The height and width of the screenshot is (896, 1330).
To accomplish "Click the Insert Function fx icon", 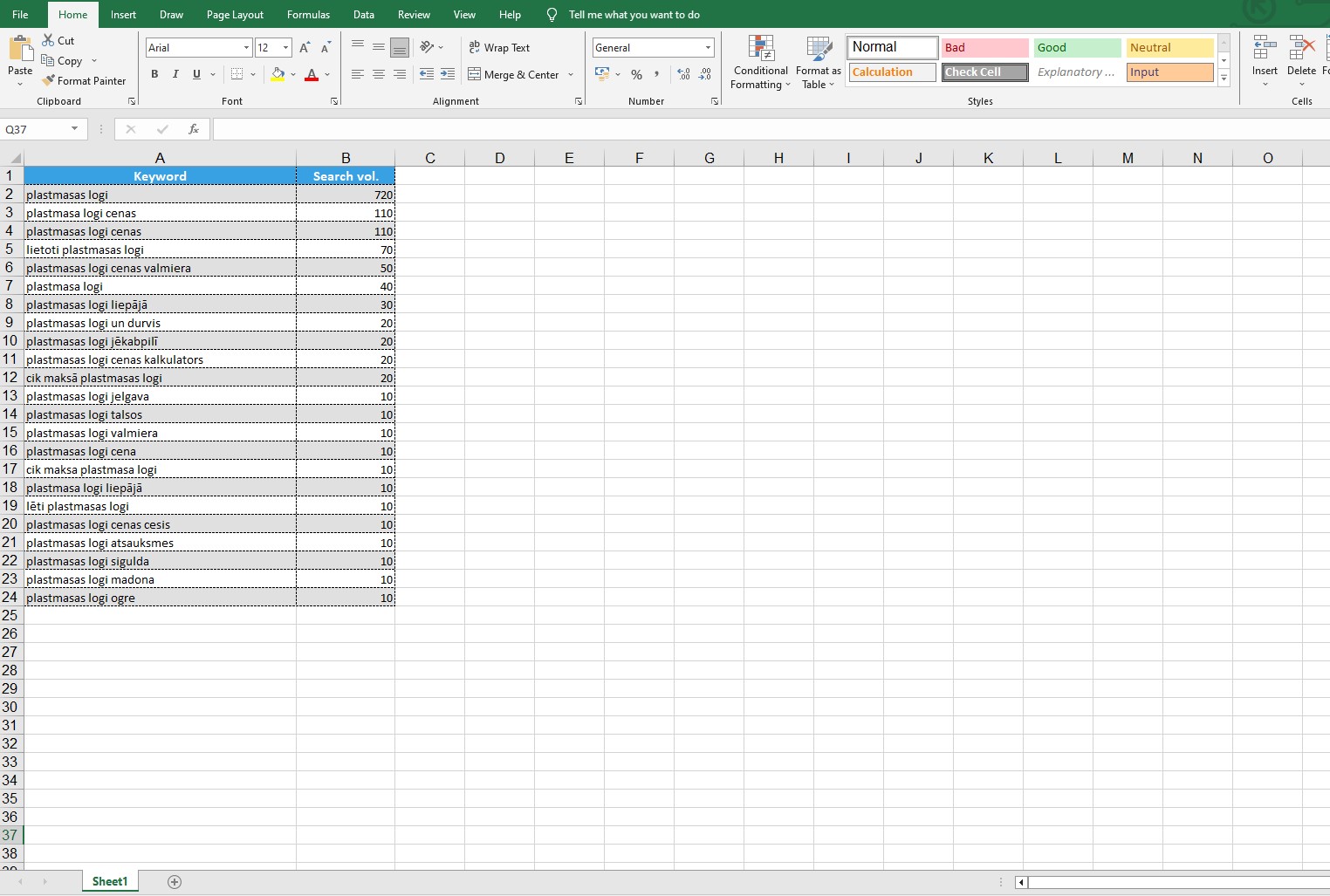I will [194, 129].
